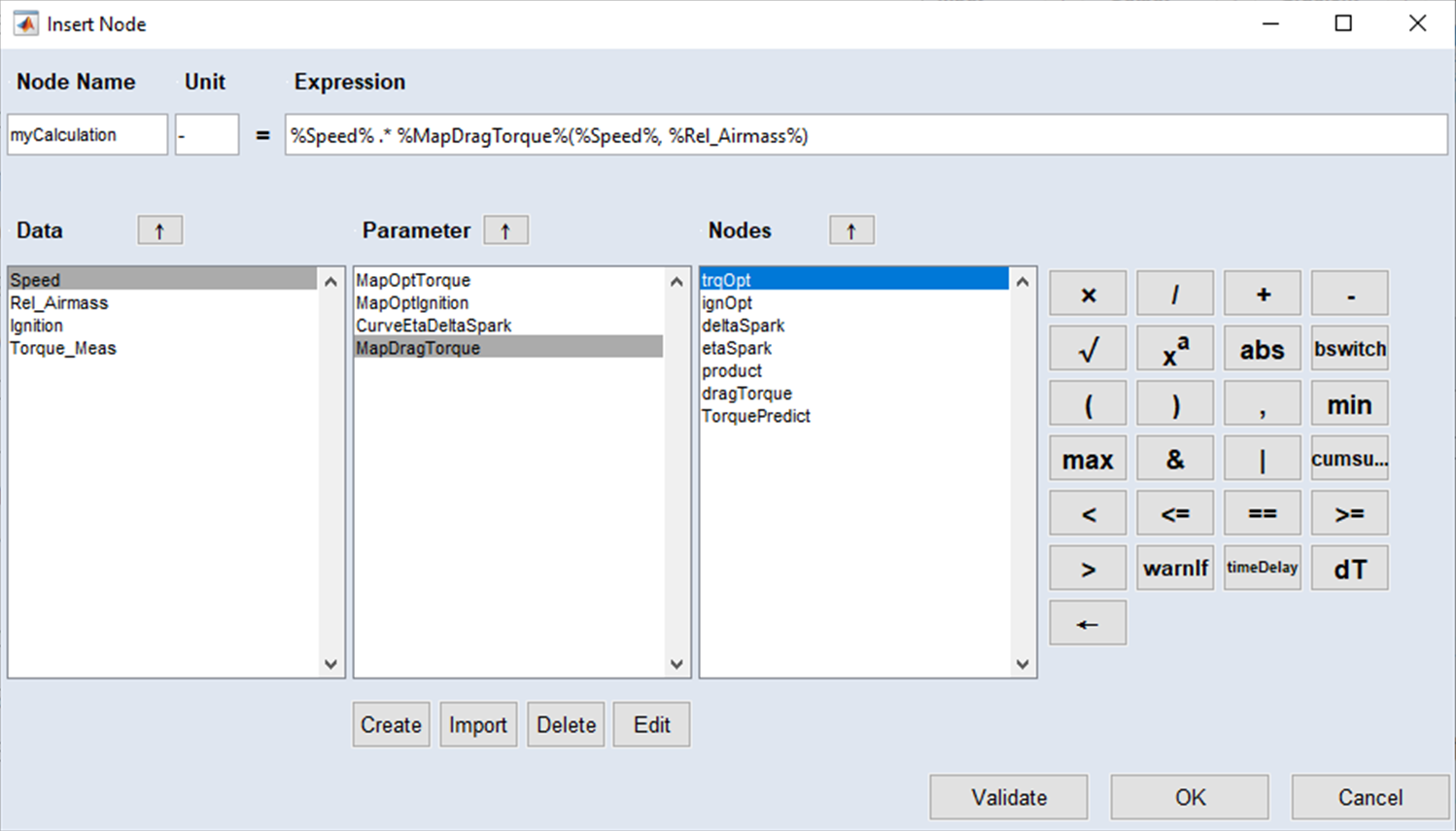Image resolution: width=1456 pixels, height=831 pixels.
Task: Validate the expression
Action: click(1009, 798)
